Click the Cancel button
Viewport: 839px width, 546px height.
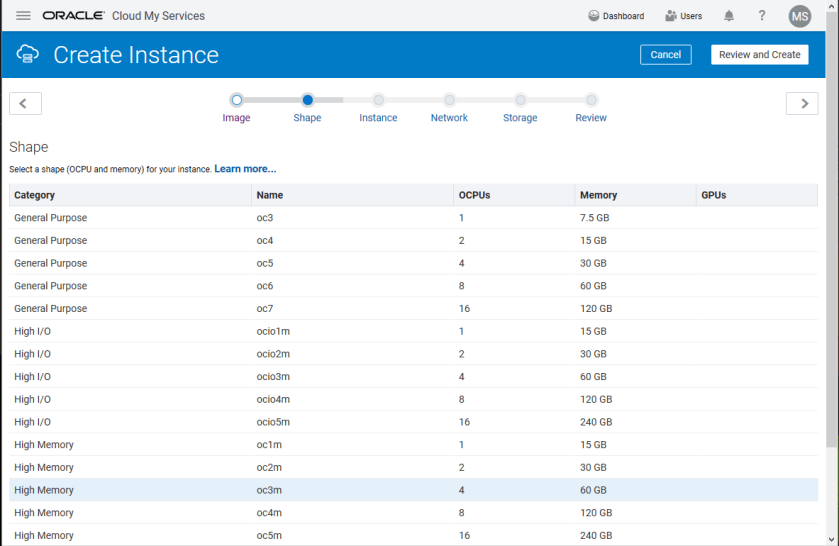click(x=665, y=54)
